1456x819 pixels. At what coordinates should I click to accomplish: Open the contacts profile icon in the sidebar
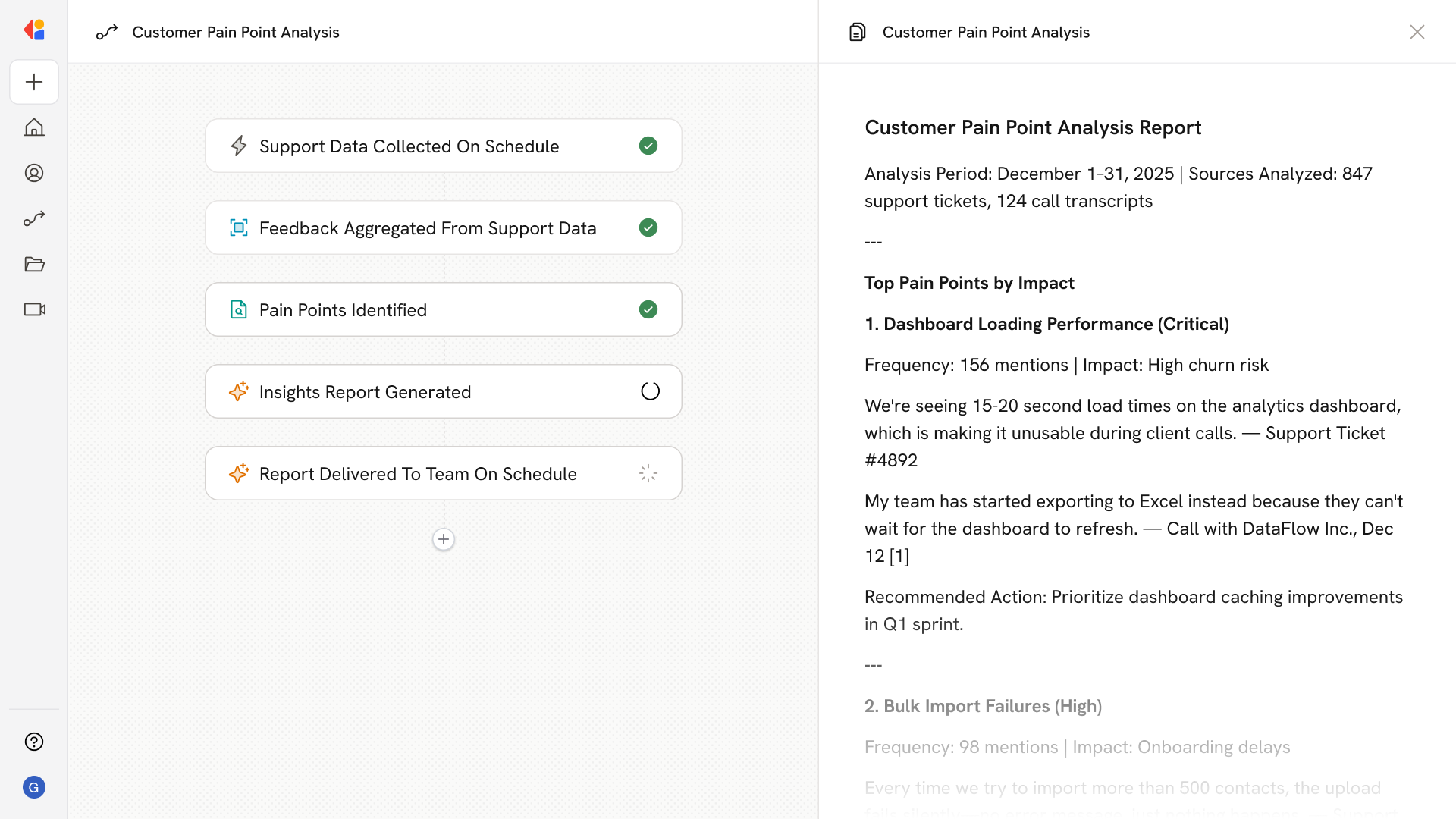(x=34, y=173)
